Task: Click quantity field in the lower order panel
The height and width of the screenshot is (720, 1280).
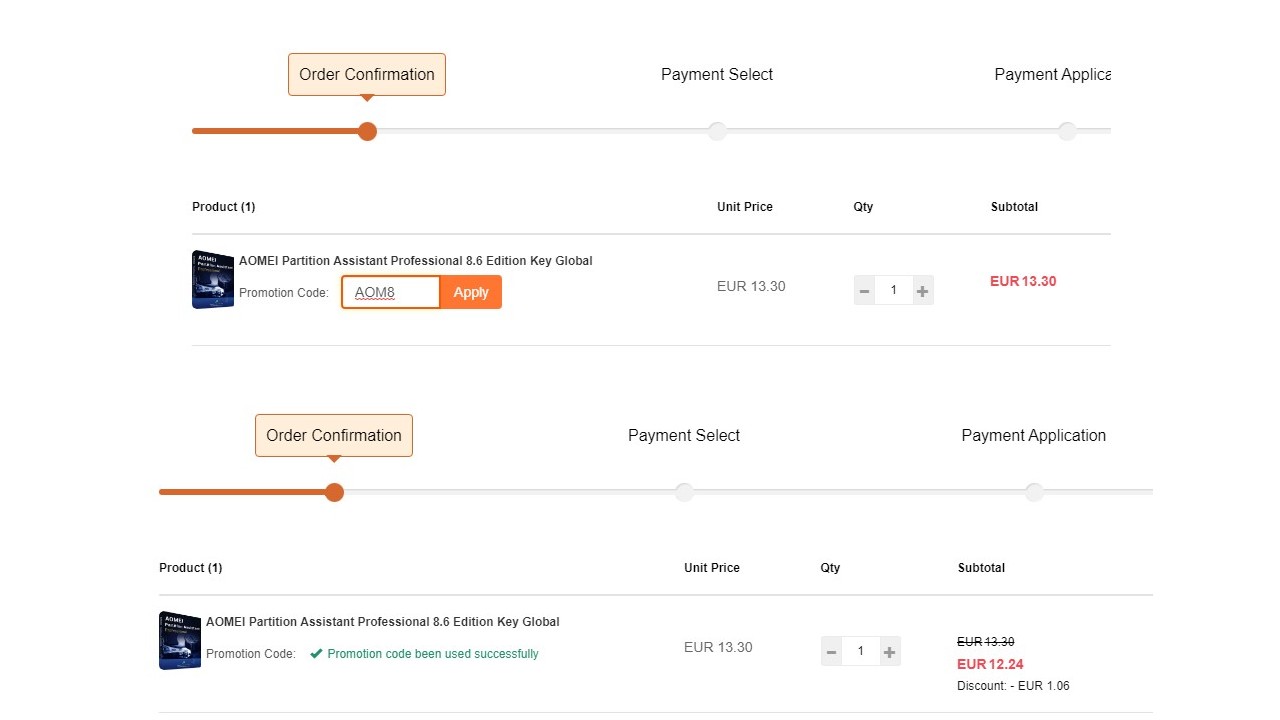Action: pos(860,652)
